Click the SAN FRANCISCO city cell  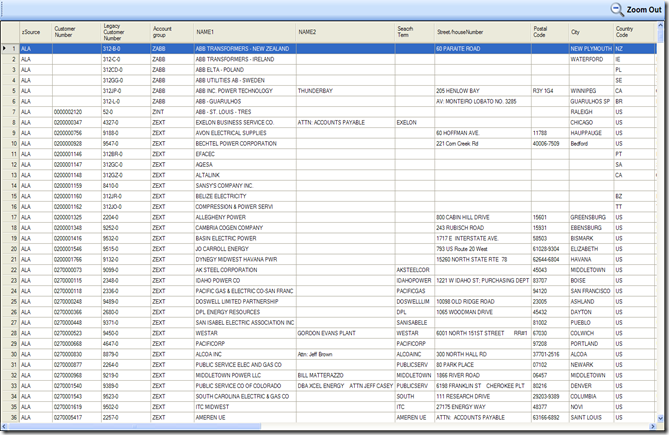point(591,291)
